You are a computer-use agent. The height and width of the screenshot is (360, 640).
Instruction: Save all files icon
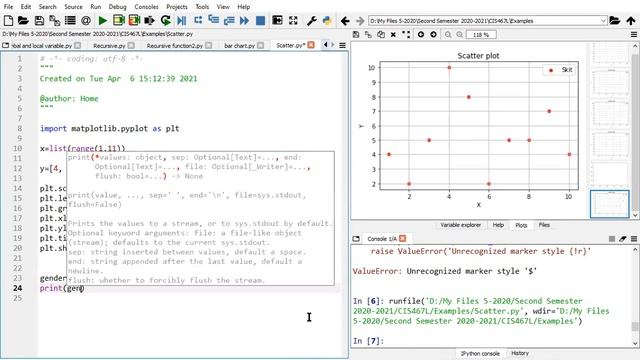(x=54, y=20)
